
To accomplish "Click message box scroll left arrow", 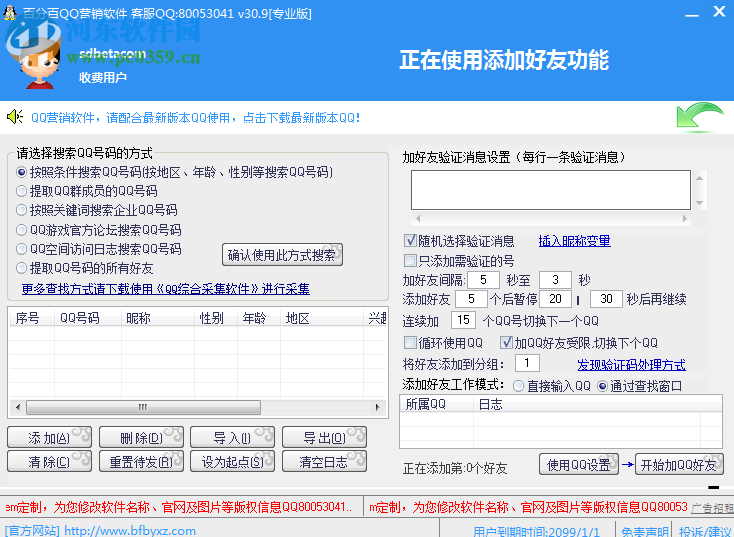I will tap(418, 218).
